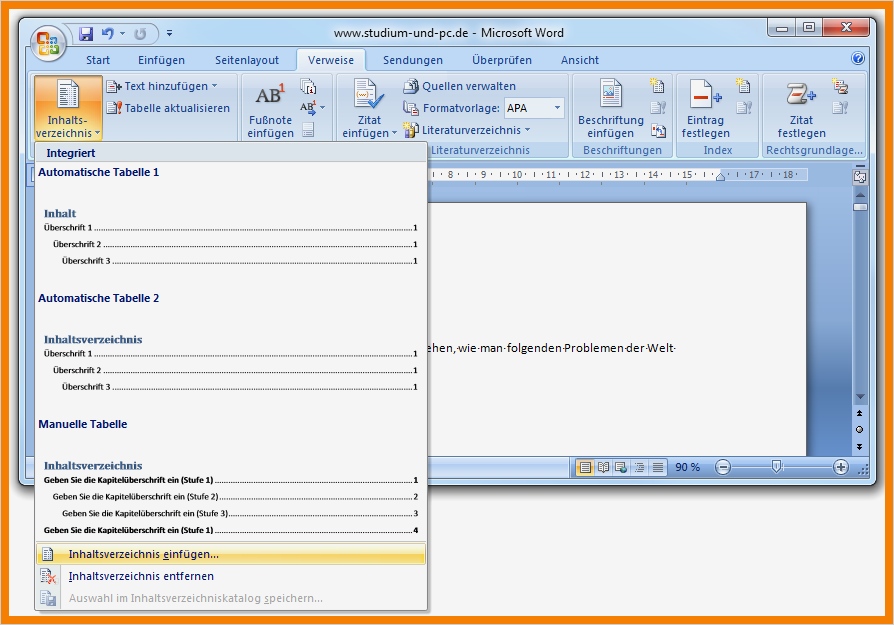Open Beschriftung einfügen

[x=611, y=106]
